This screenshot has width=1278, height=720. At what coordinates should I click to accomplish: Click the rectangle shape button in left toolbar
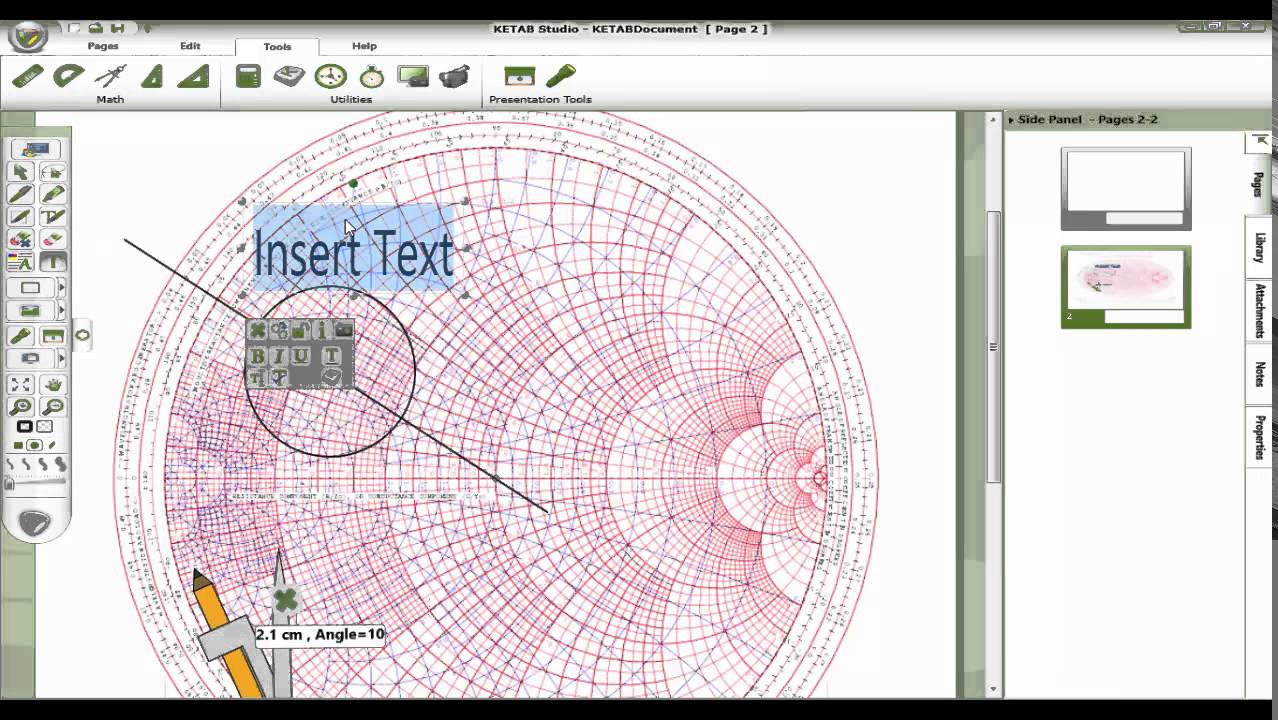click(x=31, y=288)
